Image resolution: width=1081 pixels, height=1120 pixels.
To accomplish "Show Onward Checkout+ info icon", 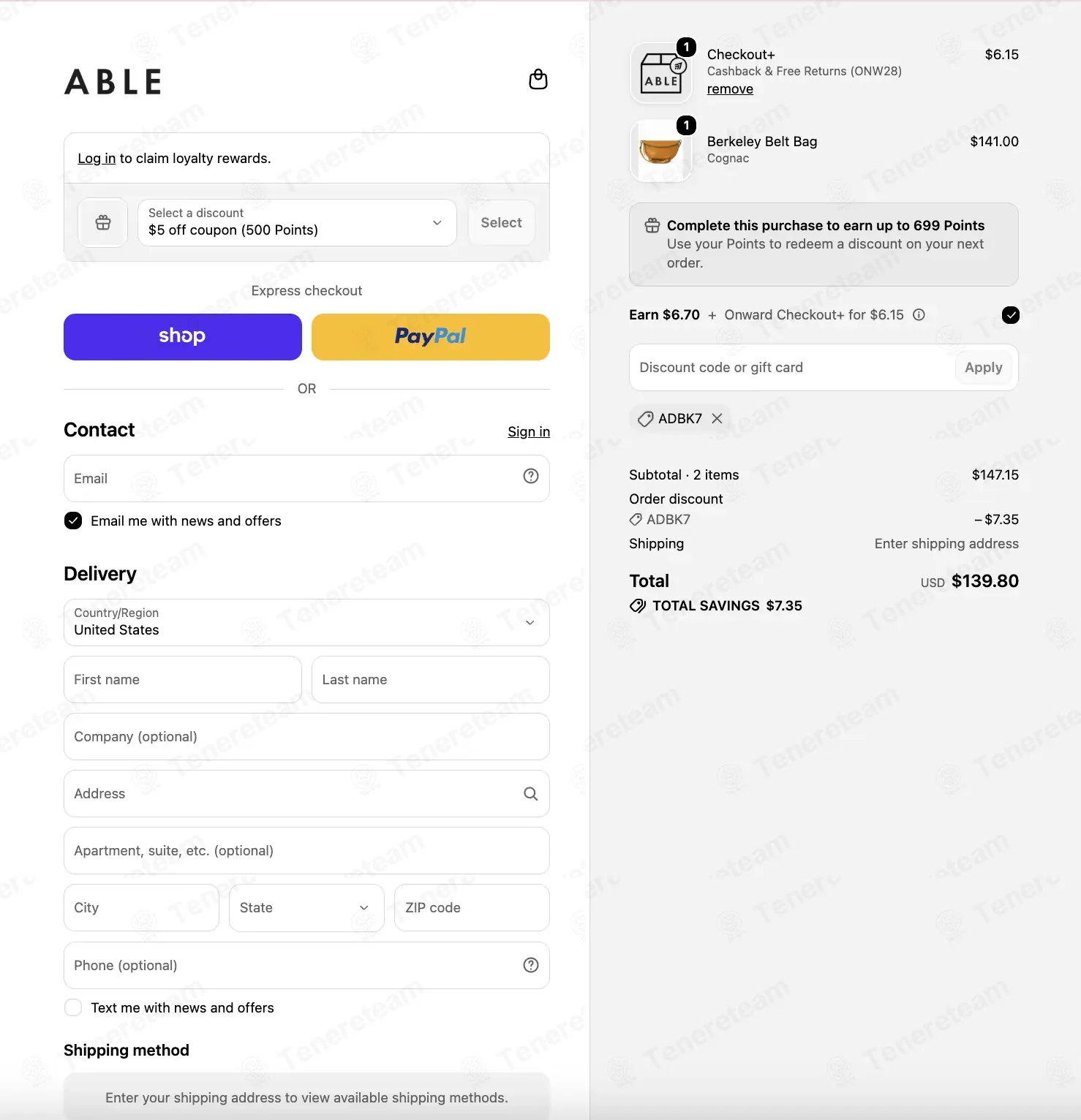I will [x=919, y=314].
